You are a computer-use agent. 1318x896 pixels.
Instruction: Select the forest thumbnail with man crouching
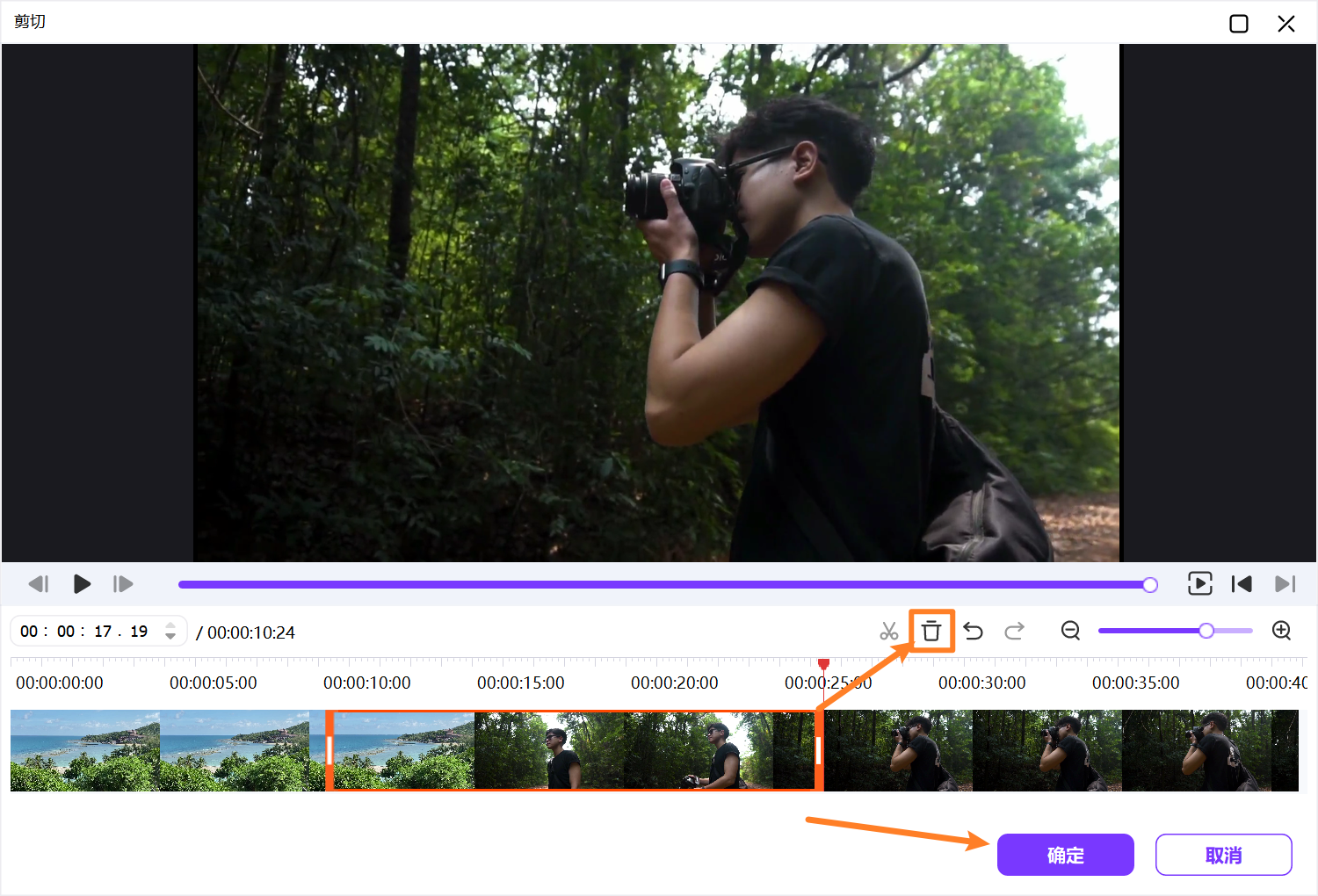699,750
